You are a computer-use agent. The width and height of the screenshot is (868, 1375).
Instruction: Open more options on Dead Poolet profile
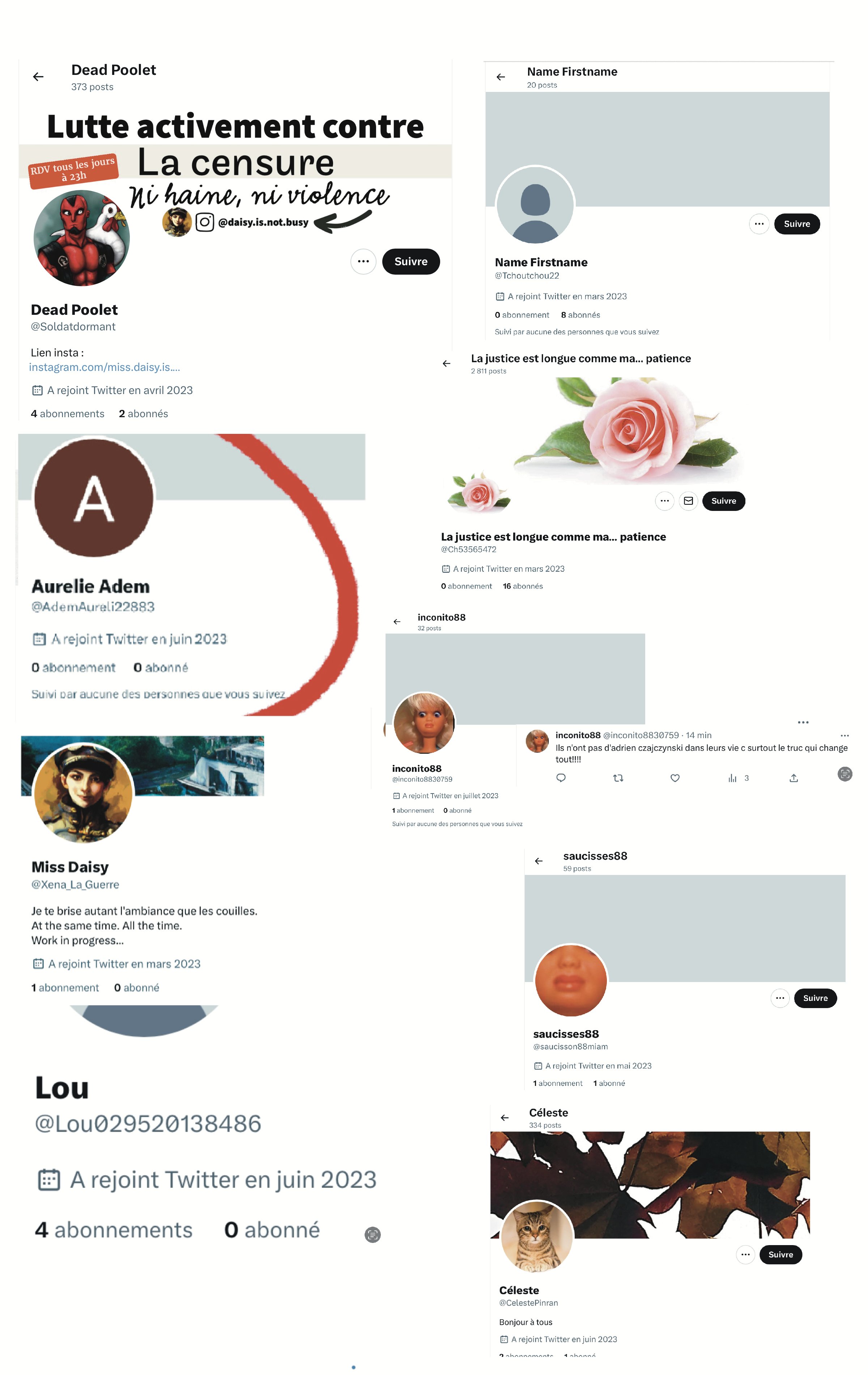point(363,262)
